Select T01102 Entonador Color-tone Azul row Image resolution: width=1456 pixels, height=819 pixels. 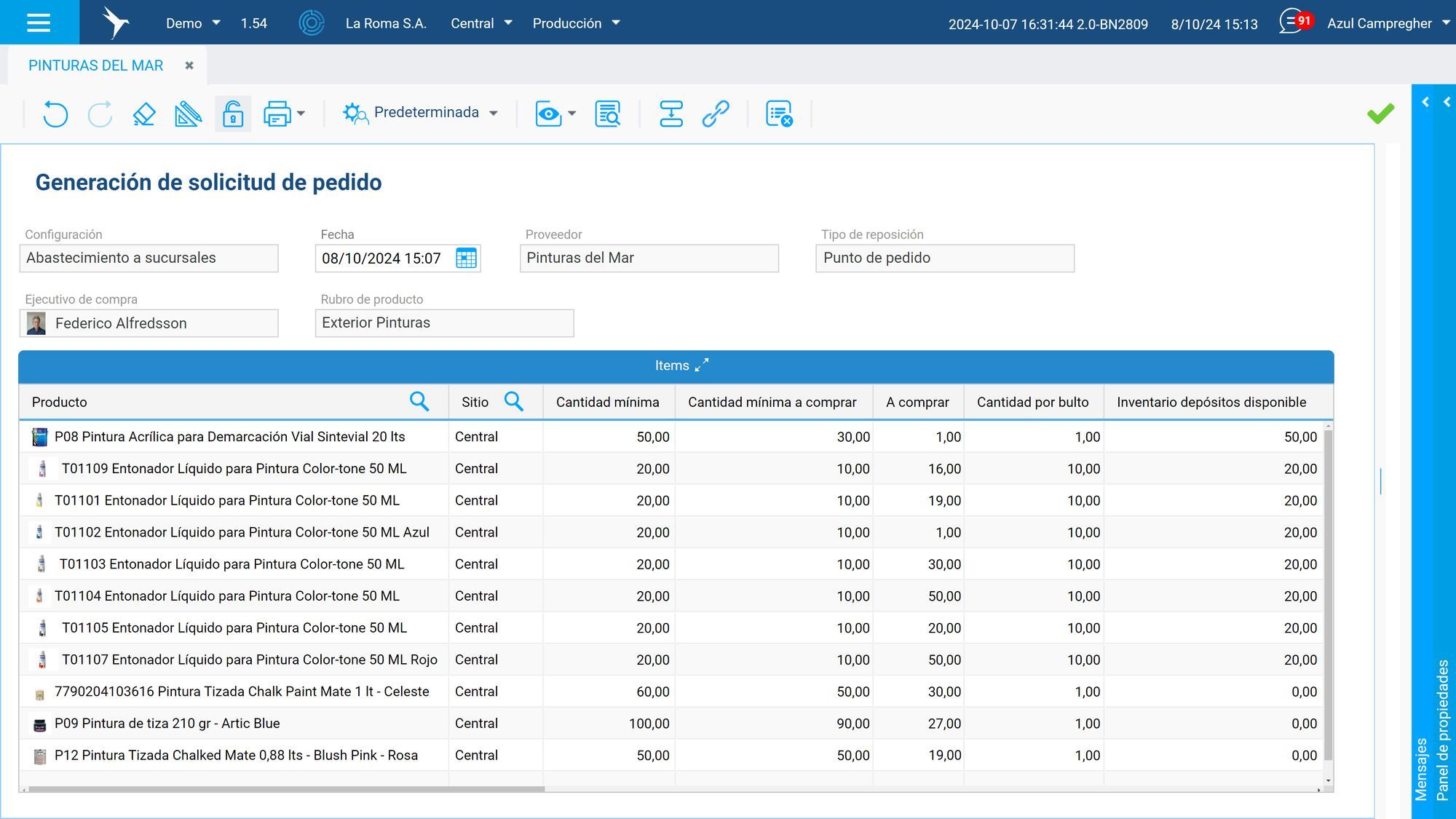click(x=670, y=532)
